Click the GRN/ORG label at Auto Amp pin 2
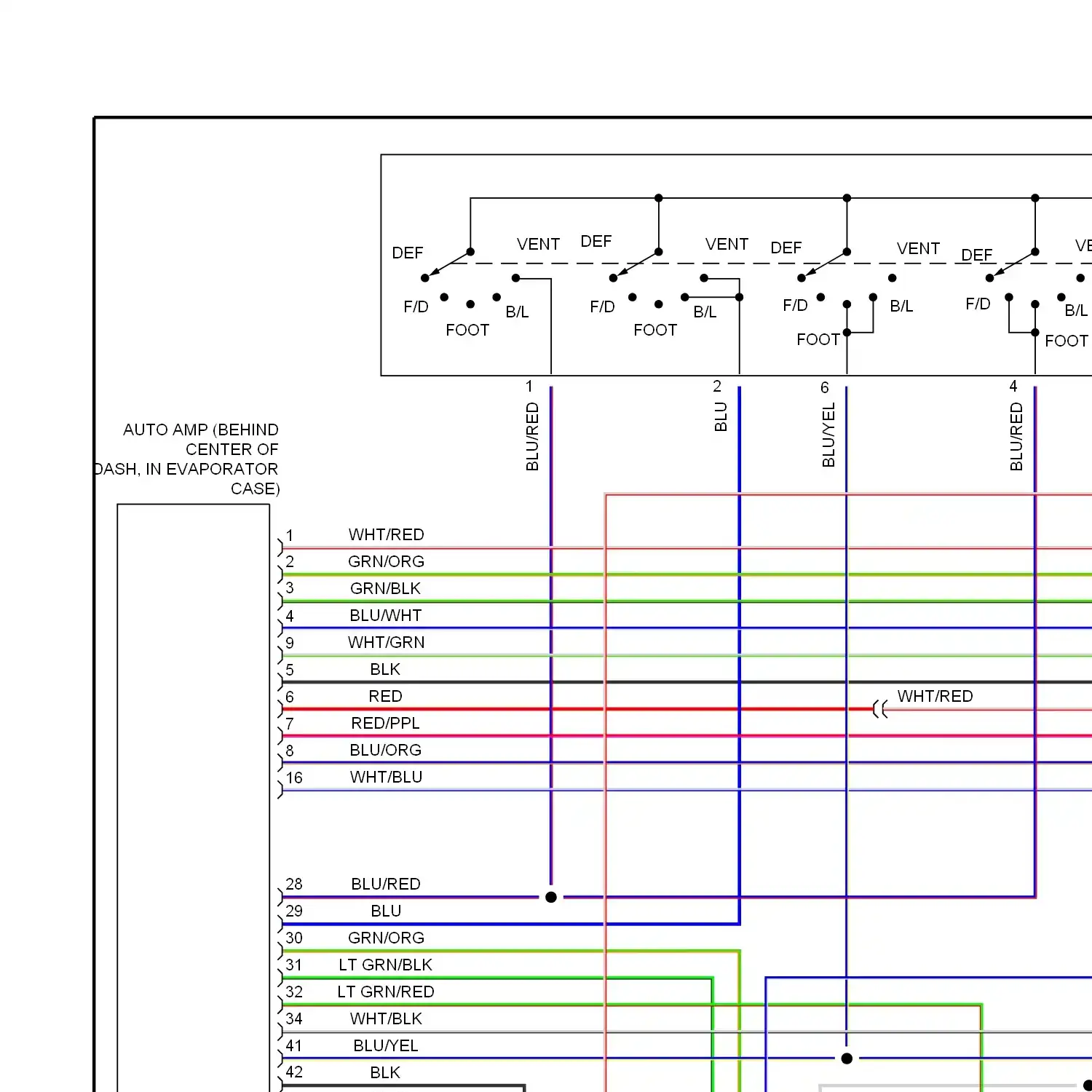Image resolution: width=1092 pixels, height=1092 pixels. 386,562
